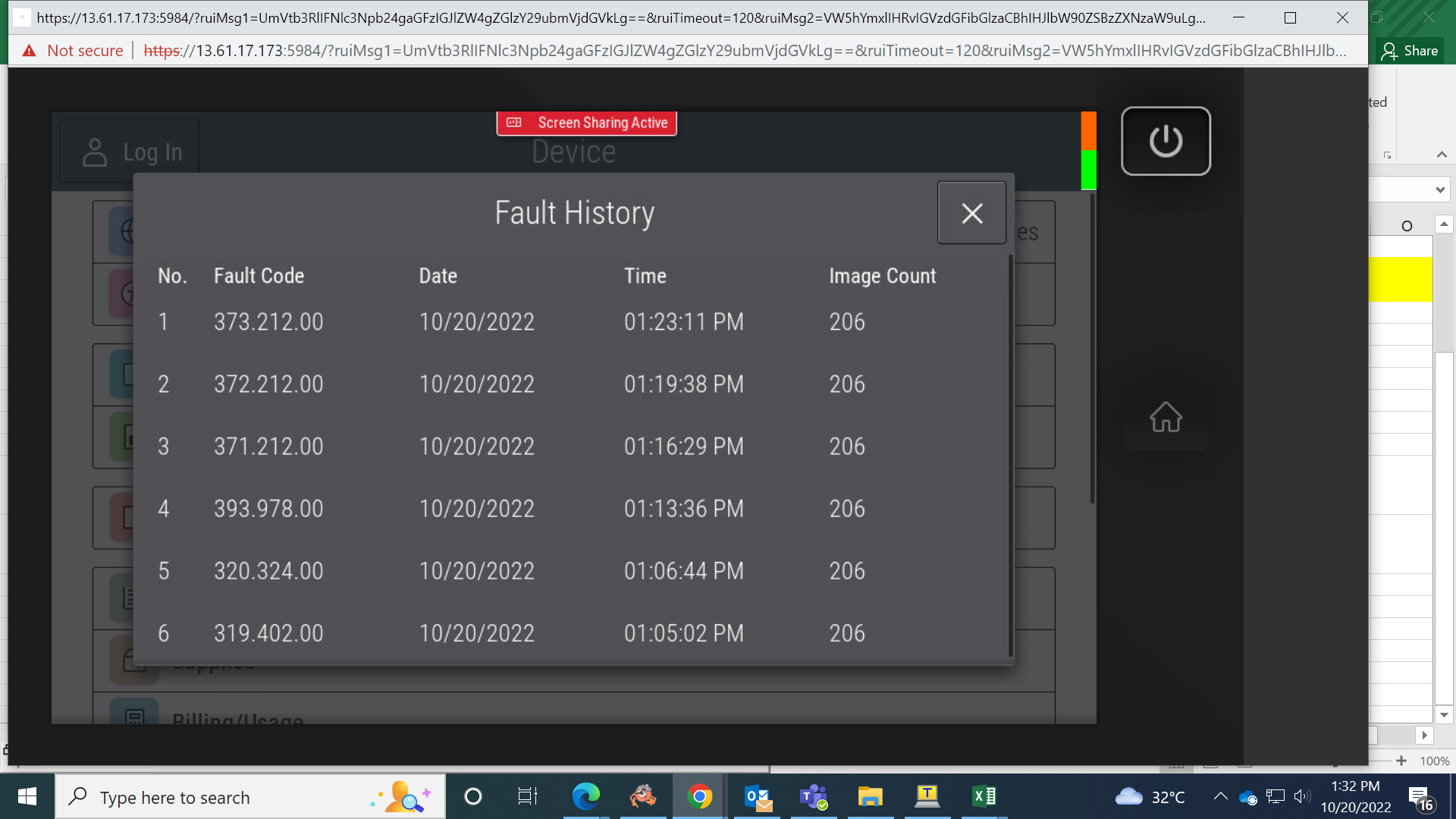Open File Explorer from taskbar
The image size is (1456, 819).
(x=870, y=796)
